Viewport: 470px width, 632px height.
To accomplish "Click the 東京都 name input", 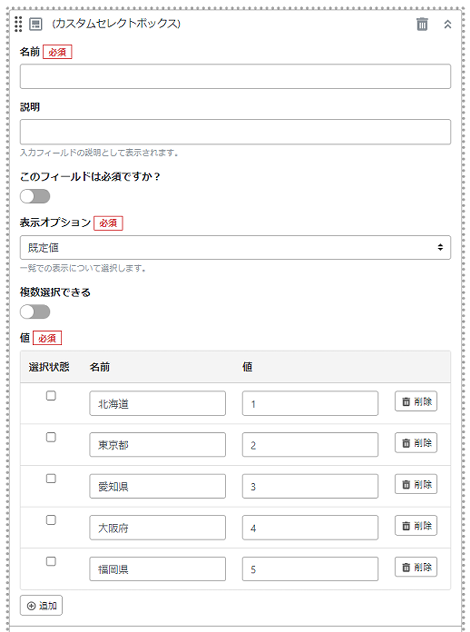I will click(x=158, y=445).
